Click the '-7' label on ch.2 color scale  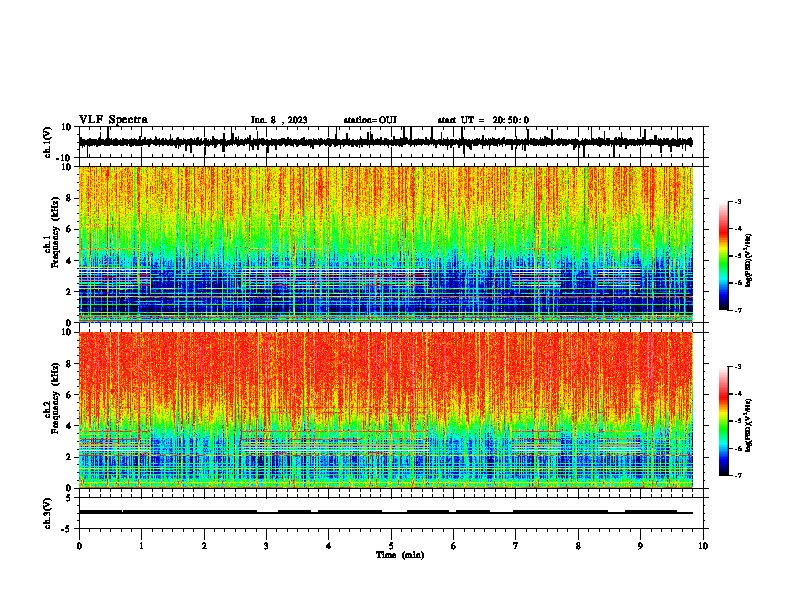point(738,475)
